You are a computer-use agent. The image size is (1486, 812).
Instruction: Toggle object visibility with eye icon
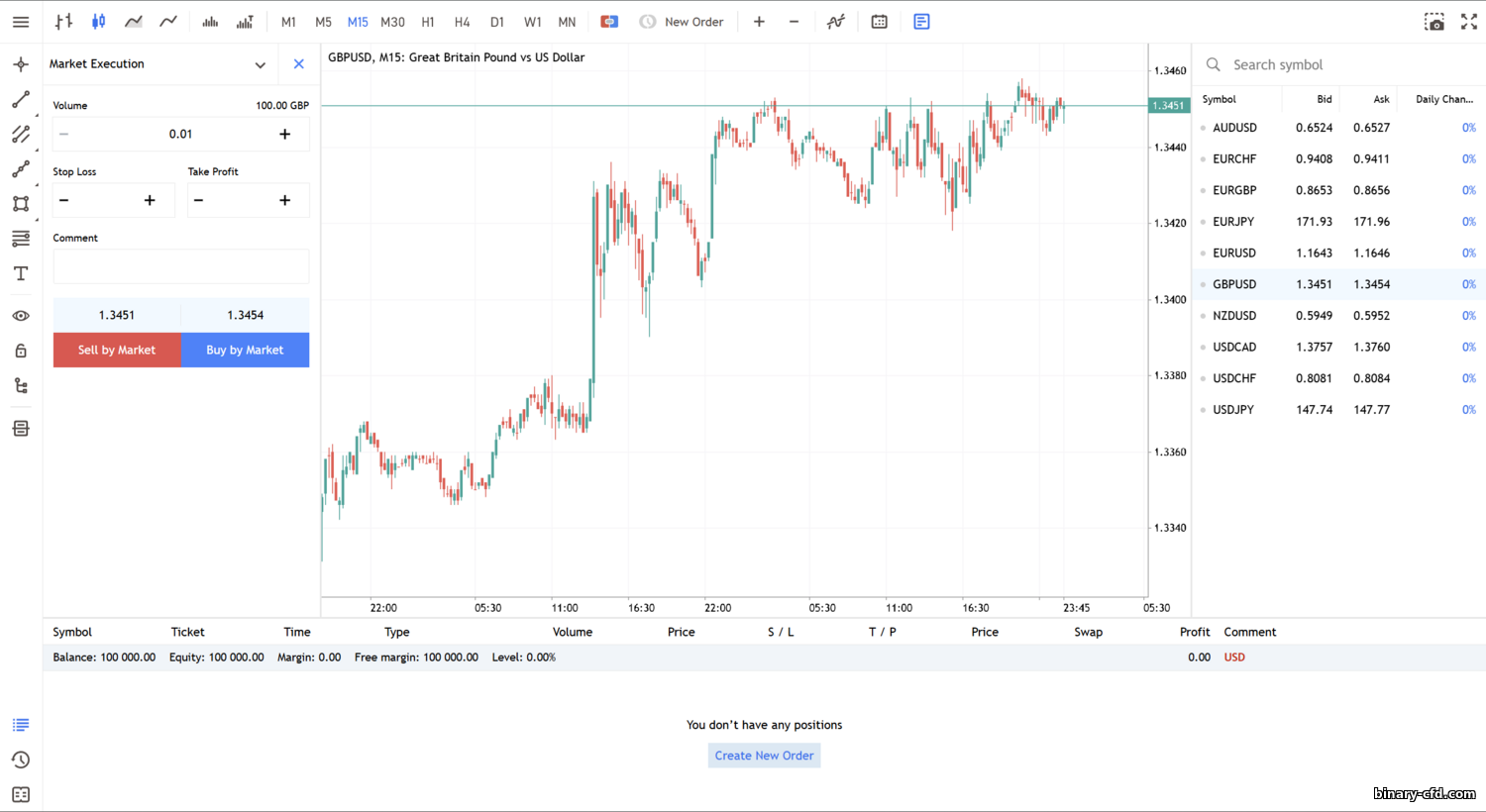coord(21,316)
